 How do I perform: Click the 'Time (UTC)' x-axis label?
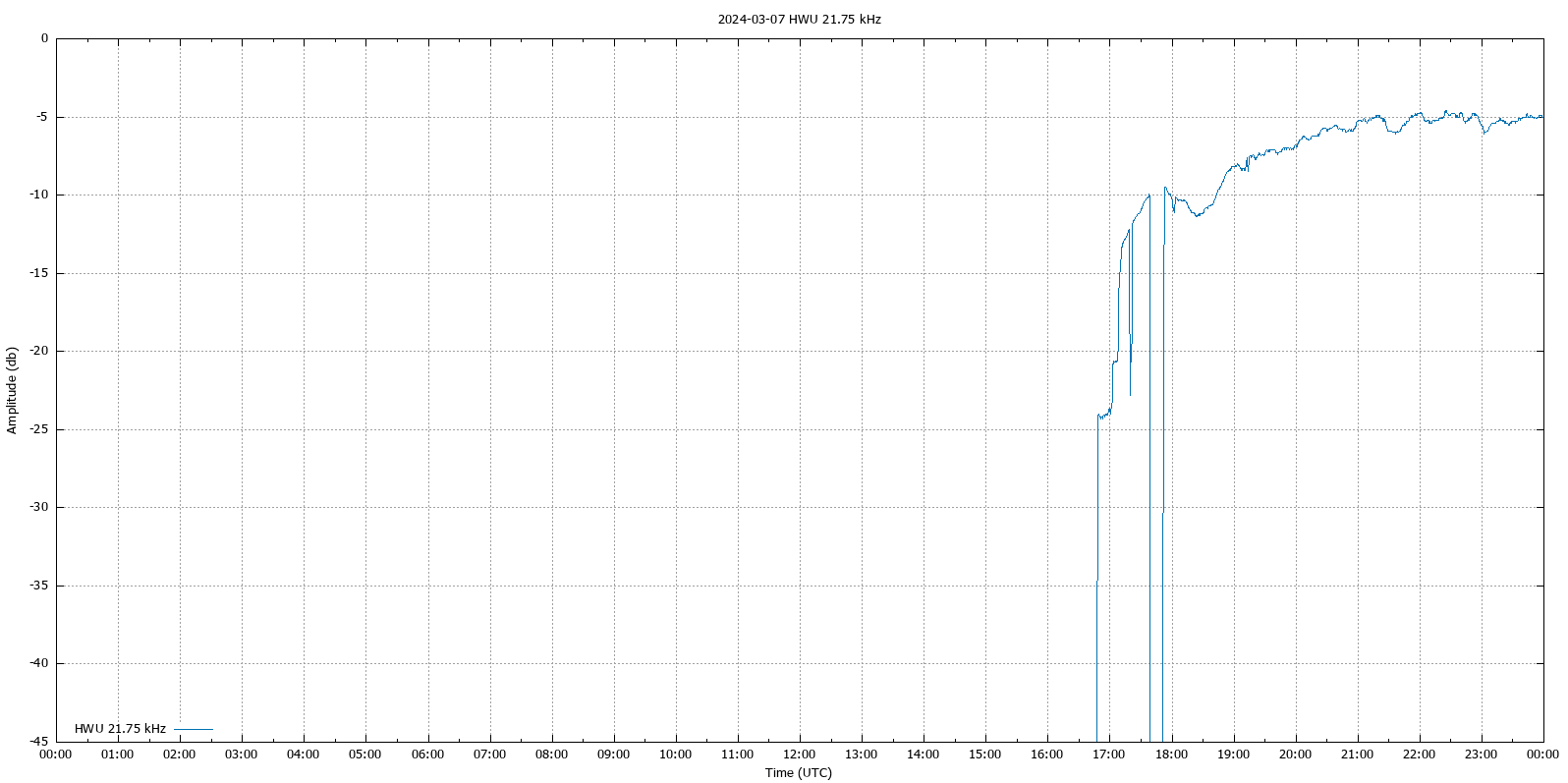798,773
